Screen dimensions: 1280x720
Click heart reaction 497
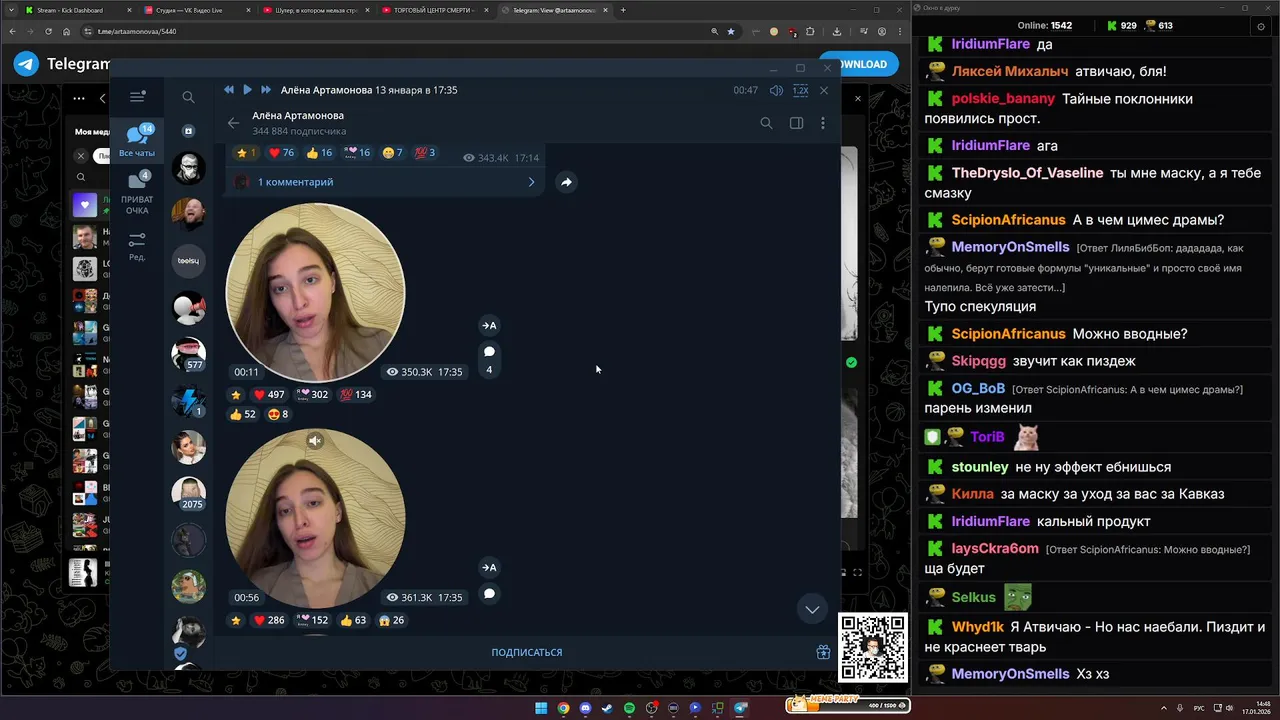pyautogui.click(x=268, y=394)
